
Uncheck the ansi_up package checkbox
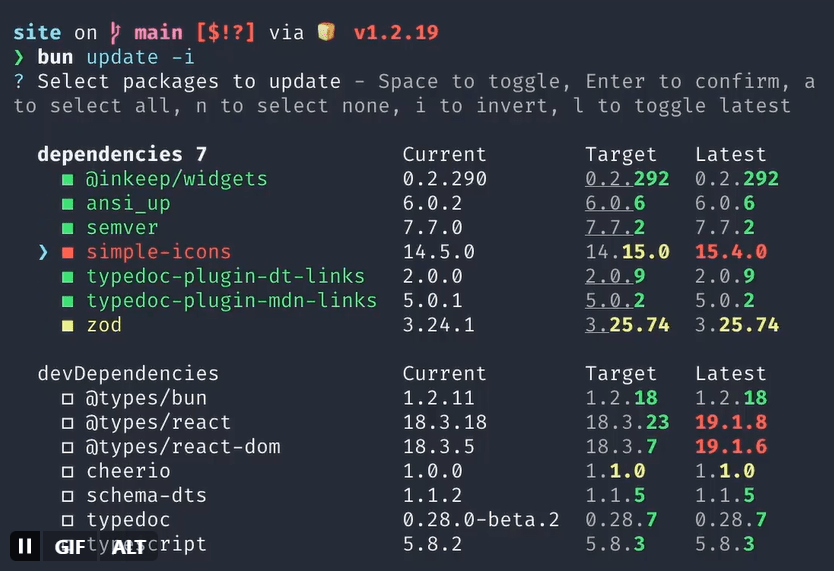(x=68, y=204)
